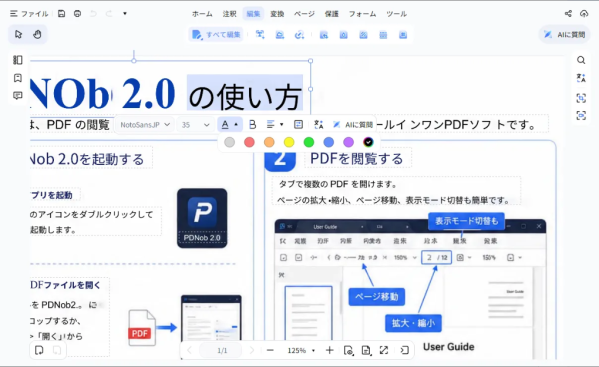Toggle bold formatting for selected text

[x=252, y=124]
